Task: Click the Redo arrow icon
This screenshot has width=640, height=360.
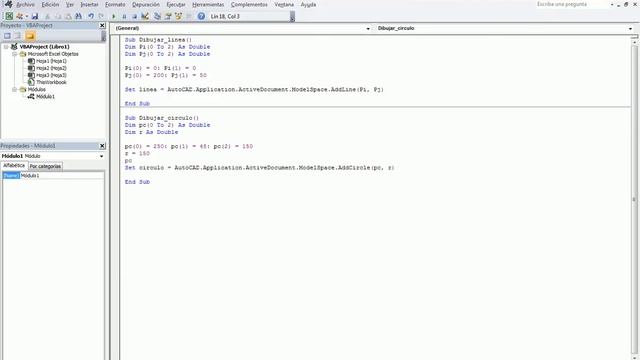Action: (x=101, y=16)
